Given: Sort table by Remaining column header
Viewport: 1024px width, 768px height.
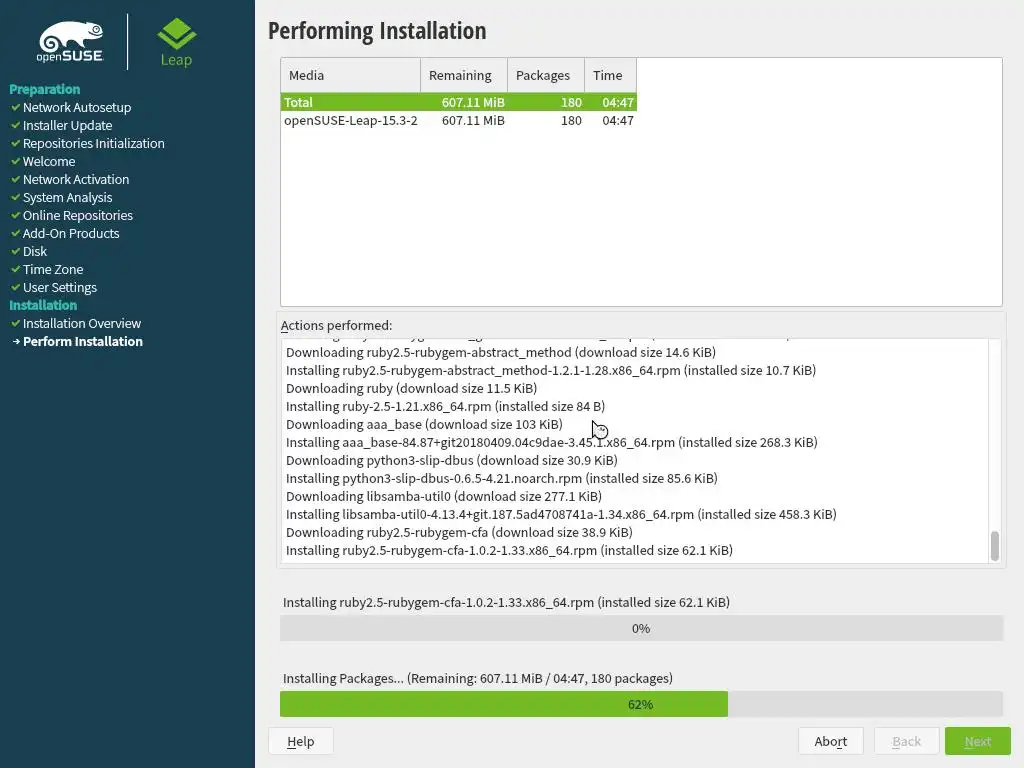Looking at the screenshot, I should click(x=464, y=75).
